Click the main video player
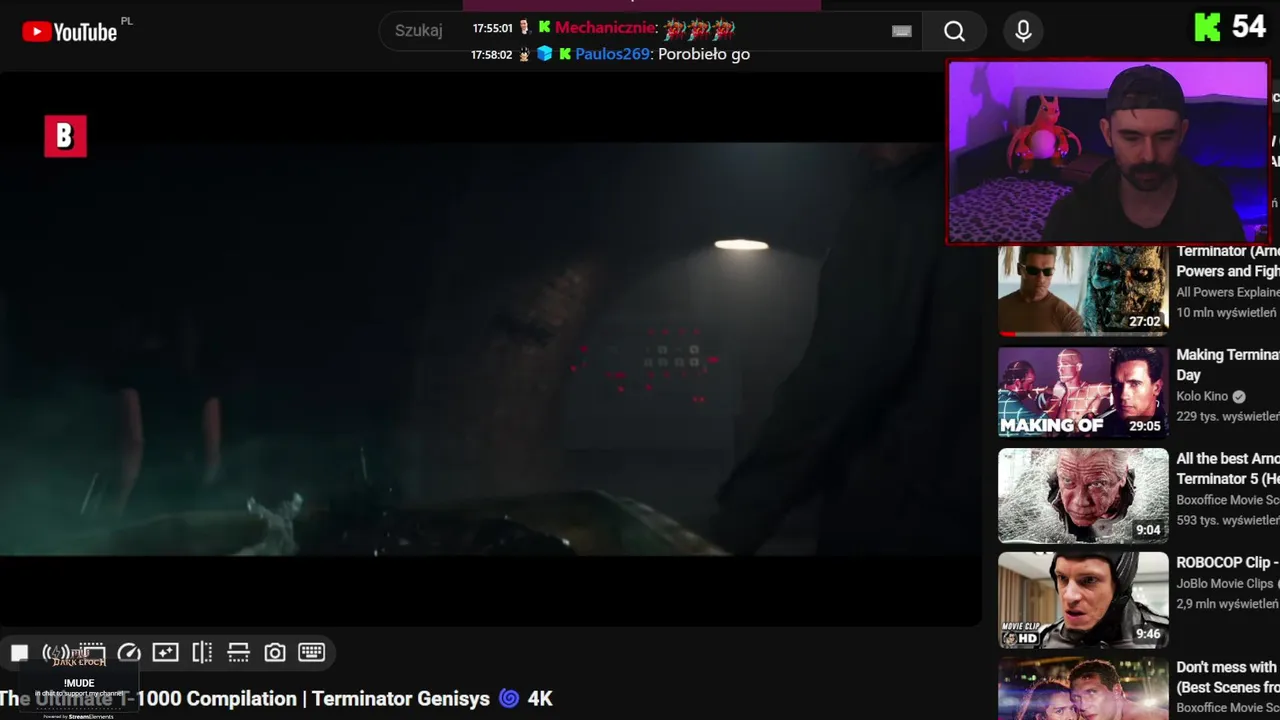Screen dimensions: 1280x720 point(490,348)
